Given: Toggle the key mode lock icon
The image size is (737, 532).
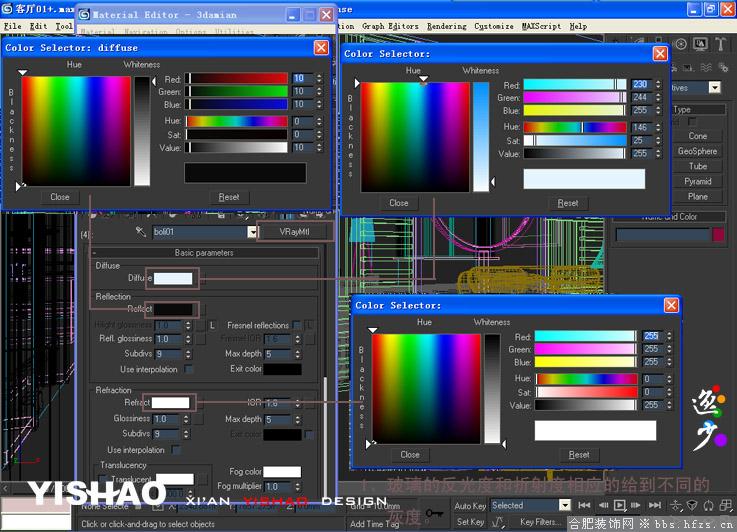Looking at the screenshot, I should [x=434, y=513].
